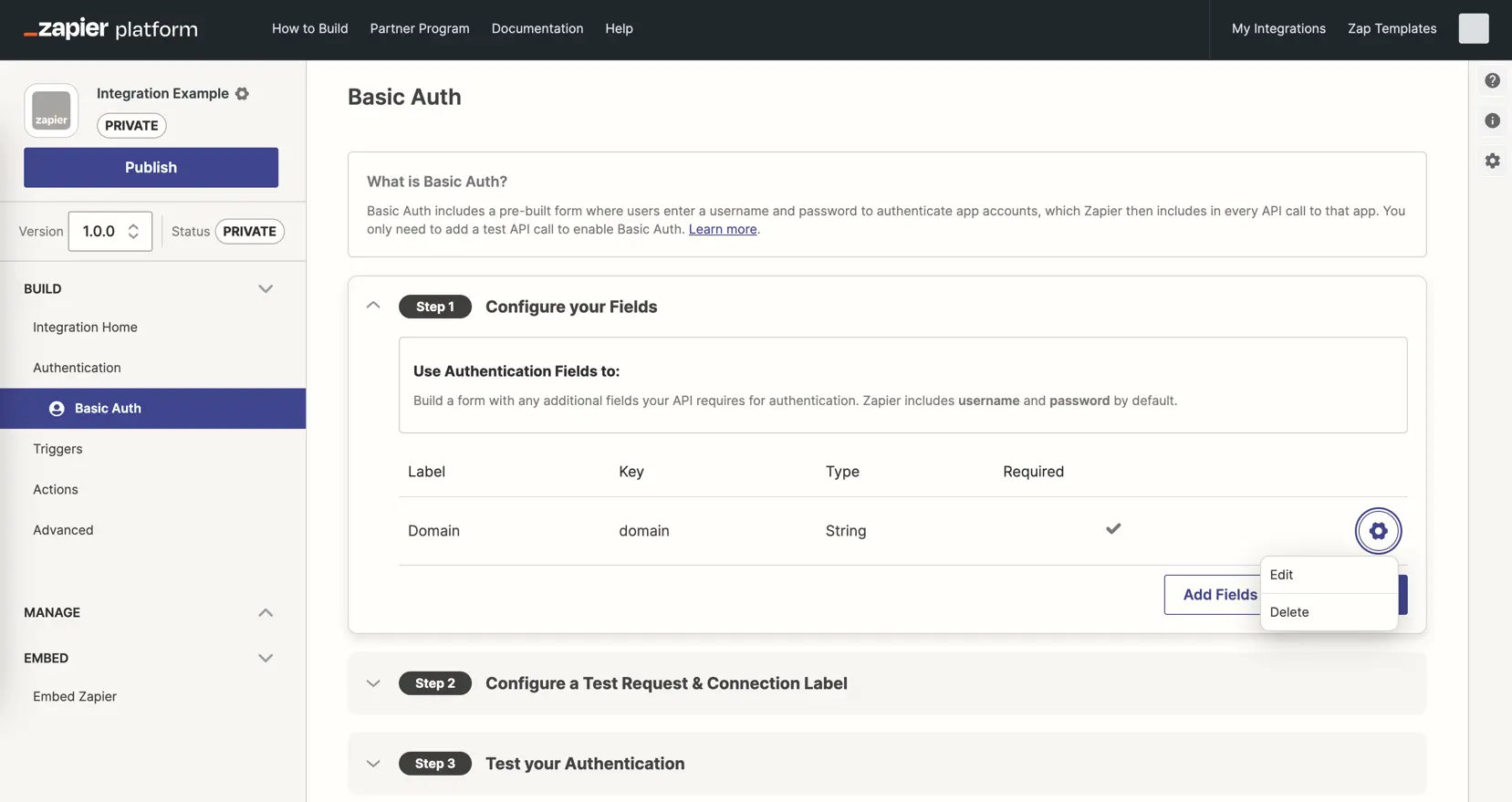The image size is (1512, 802).
Task: Select Basic Auth sidebar item
Action: click(152, 409)
